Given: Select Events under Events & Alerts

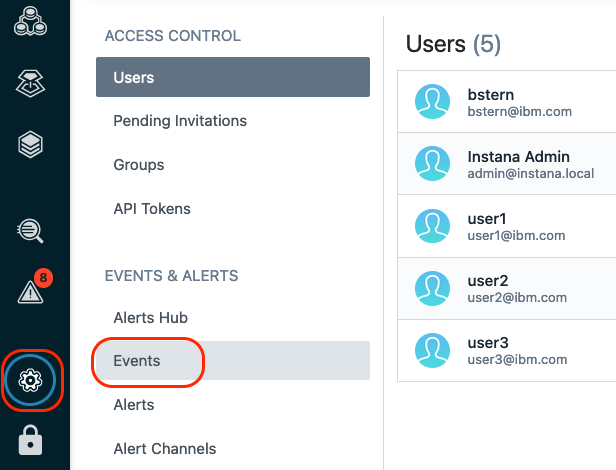Looking at the screenshot, I should pos(233,361).
